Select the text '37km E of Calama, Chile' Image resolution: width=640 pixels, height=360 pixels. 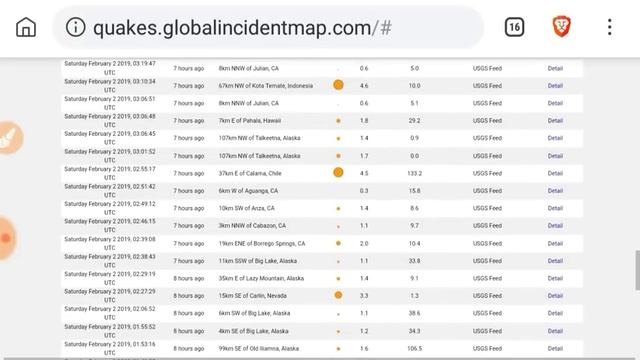250,173
